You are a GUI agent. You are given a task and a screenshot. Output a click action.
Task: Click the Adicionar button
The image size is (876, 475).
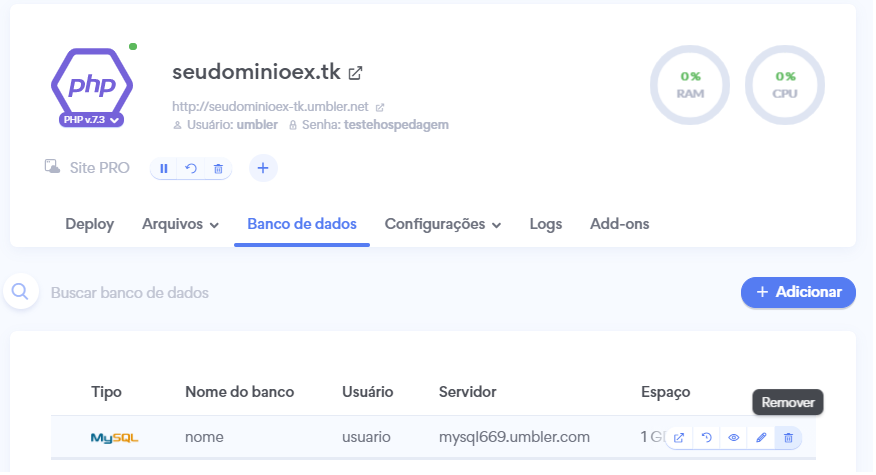coord(798,292)
